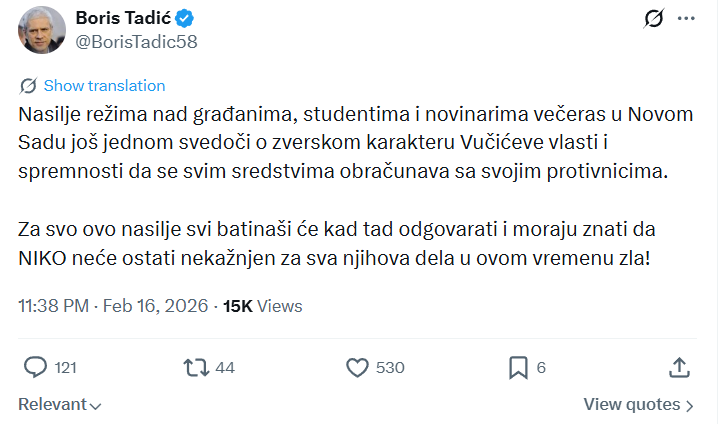Like the post with the heart icon
This screenshot has height=424, width=720.
click(x=357, y=367)
